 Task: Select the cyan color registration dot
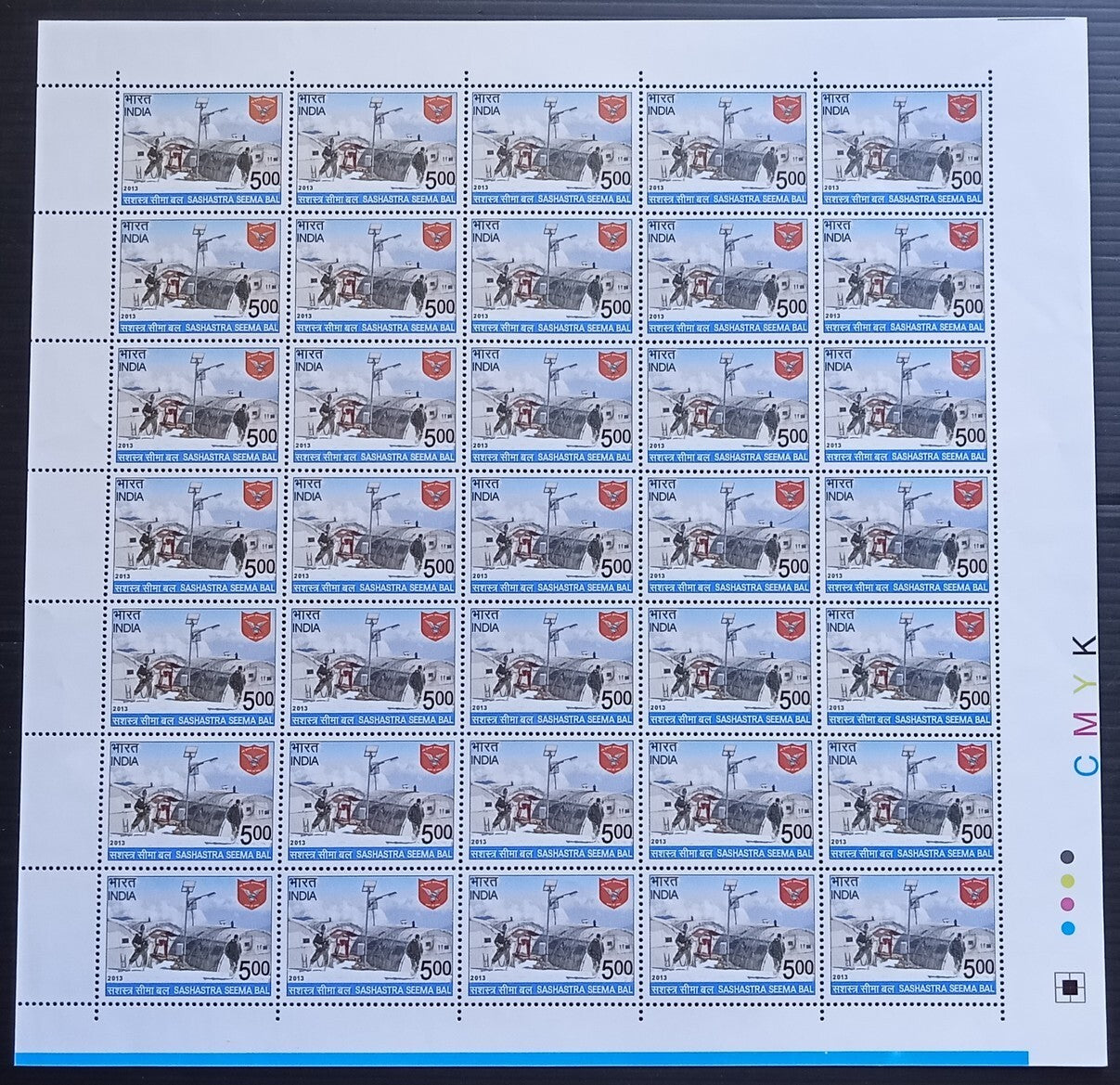pos(1068,927)
